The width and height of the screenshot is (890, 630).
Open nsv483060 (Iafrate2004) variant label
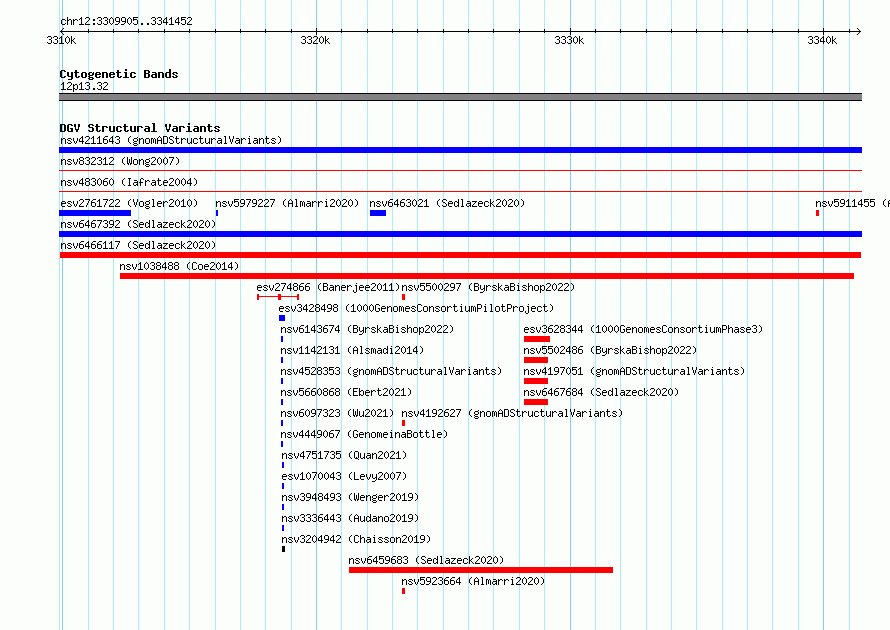129,182
